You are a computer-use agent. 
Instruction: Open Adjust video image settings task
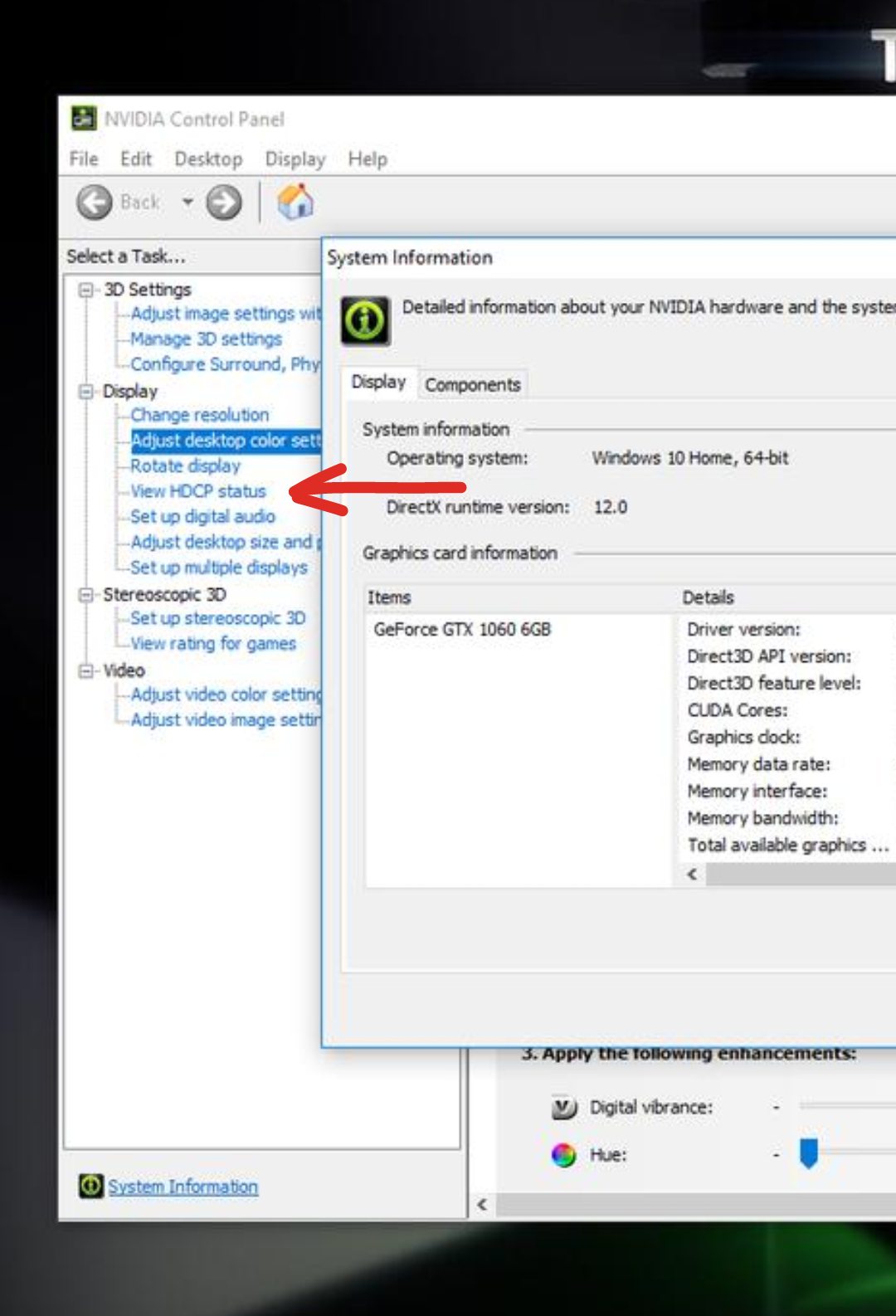(x=225, y=720)
